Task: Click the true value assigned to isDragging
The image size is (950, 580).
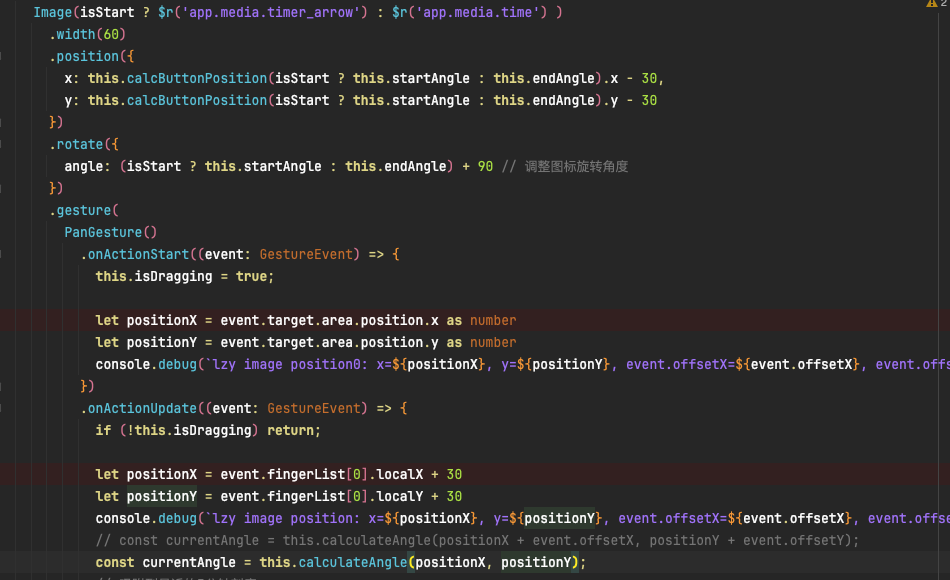Action: point(251,276)
